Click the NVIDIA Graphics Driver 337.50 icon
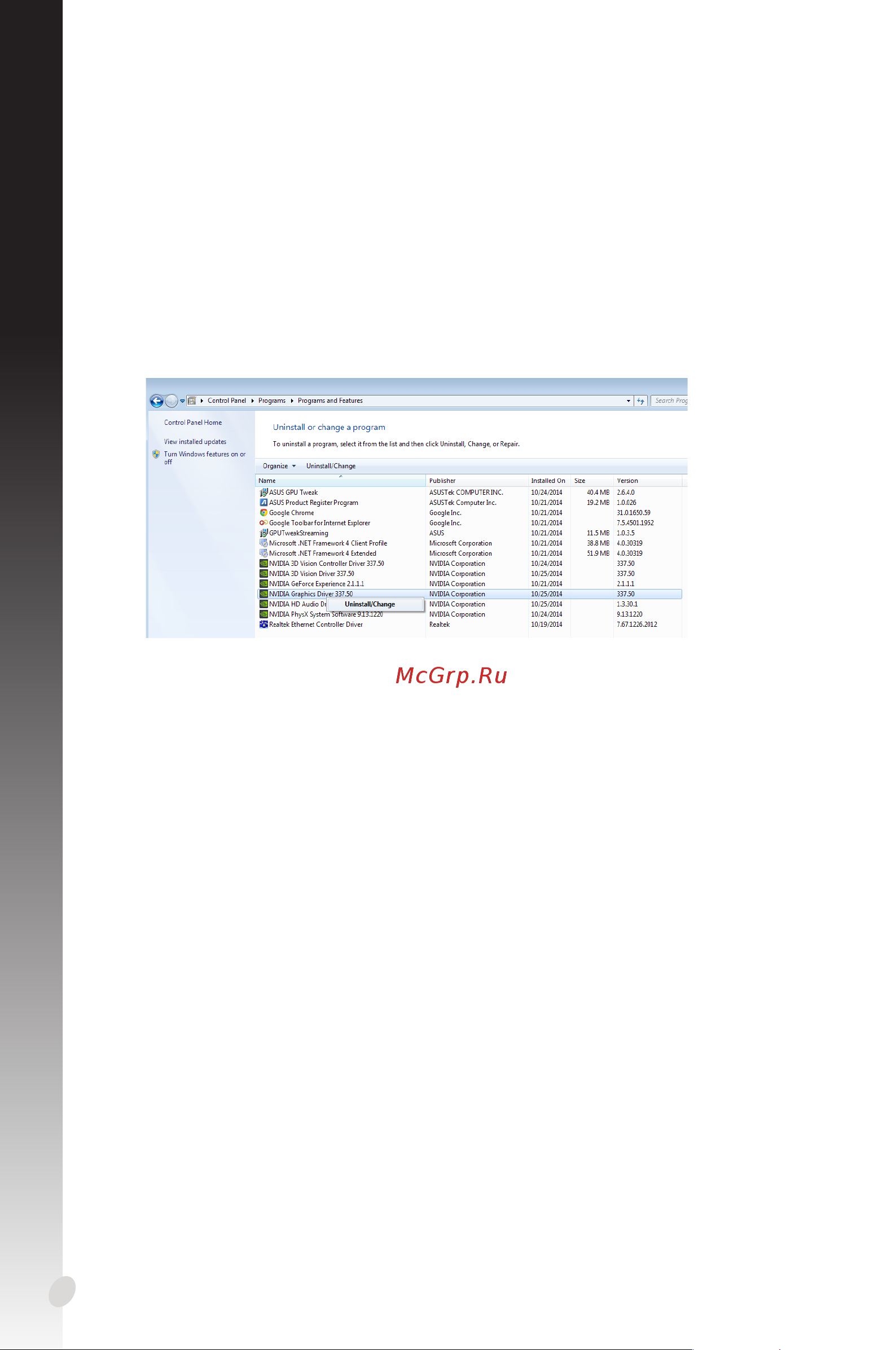 (x=263, y=594)
